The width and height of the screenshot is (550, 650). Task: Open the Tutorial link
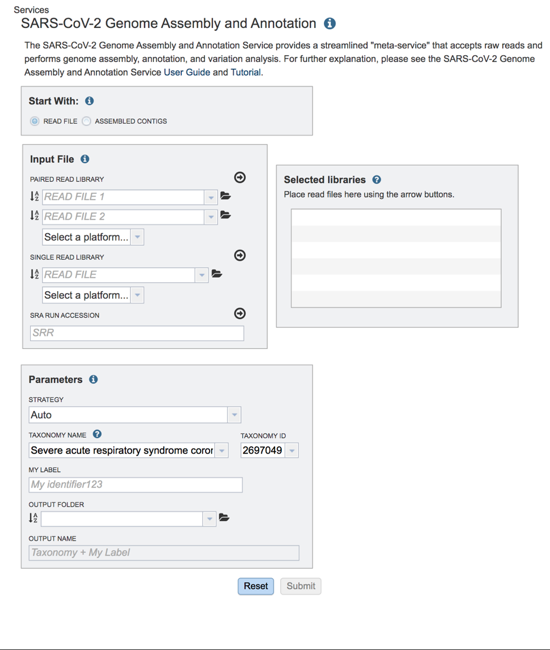point(246,72)
